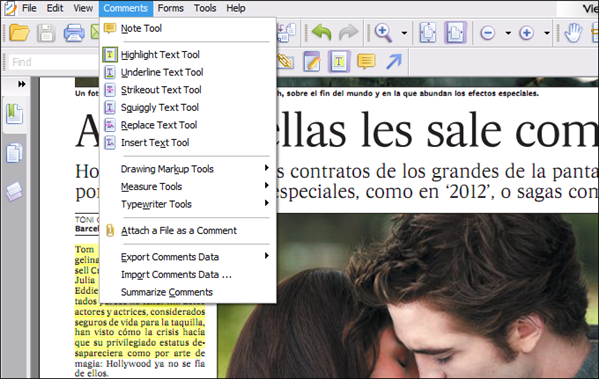
Task: Click the headline text 'ellas les sale'
Action: tap(389, 130)
